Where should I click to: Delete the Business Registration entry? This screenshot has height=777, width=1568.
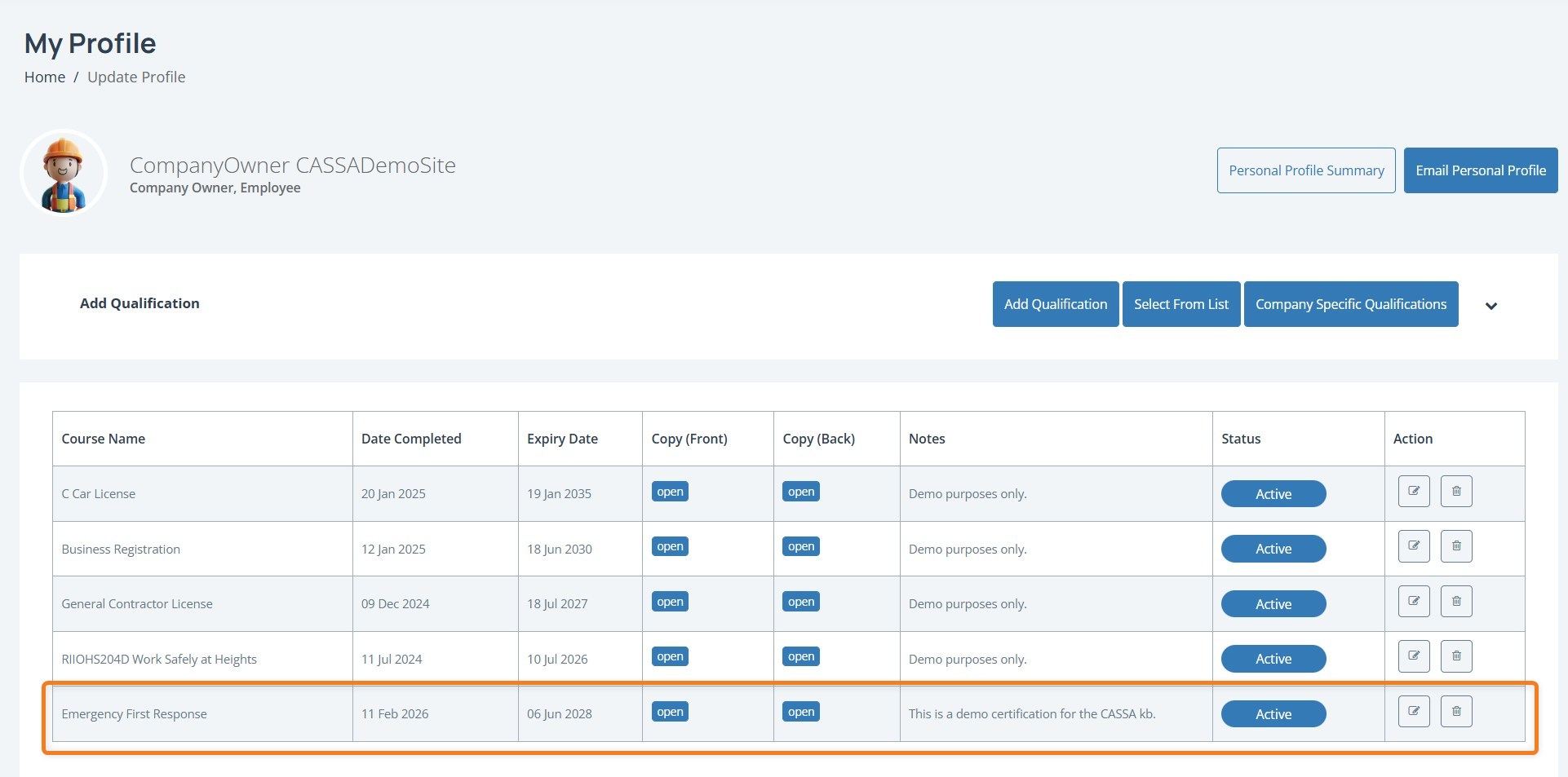1456,546
